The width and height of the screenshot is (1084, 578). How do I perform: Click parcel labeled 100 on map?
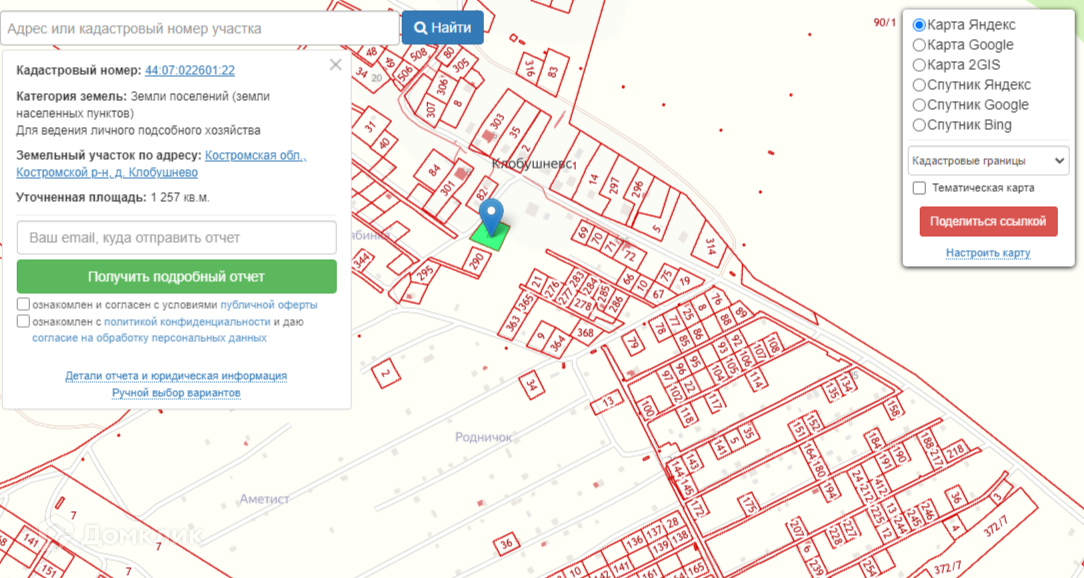[x=647, y=407]
